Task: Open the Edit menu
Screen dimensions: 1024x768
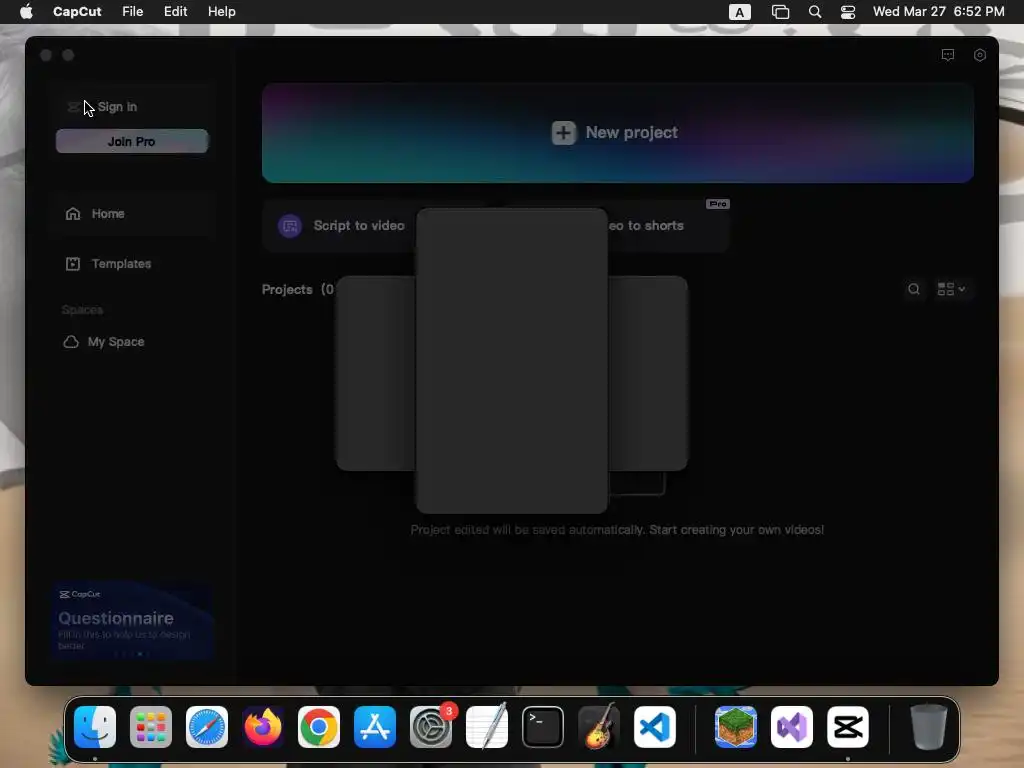Action: tap(175, 12)
